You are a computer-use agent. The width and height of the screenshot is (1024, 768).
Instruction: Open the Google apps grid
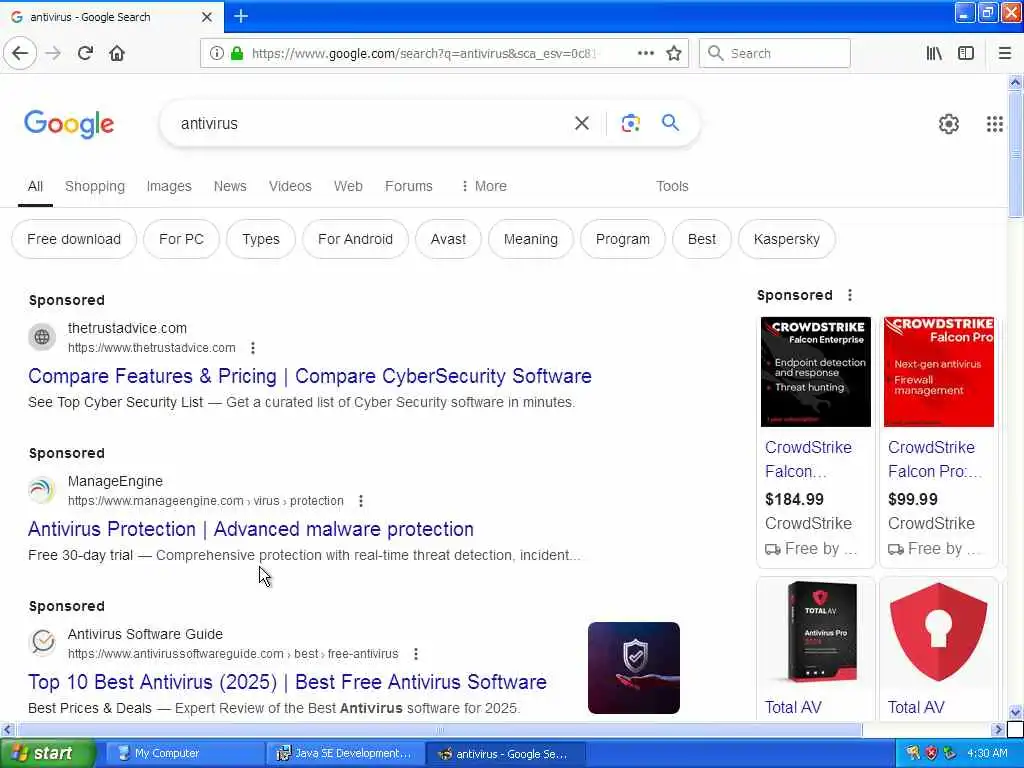995,123
